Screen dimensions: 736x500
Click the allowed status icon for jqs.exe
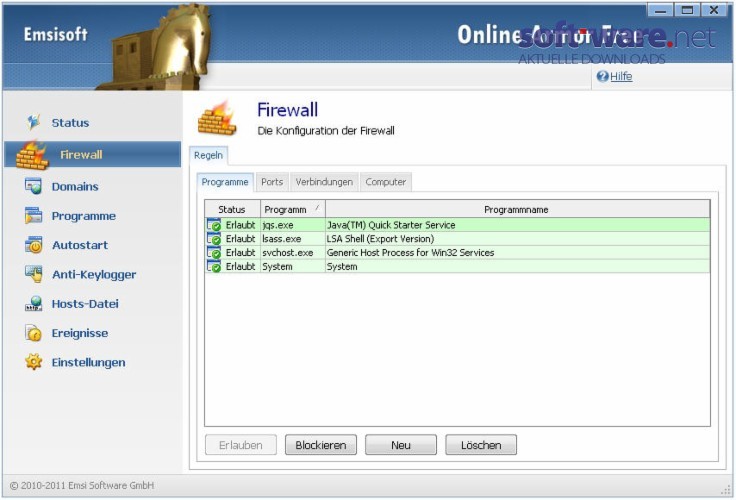(214, 225)
